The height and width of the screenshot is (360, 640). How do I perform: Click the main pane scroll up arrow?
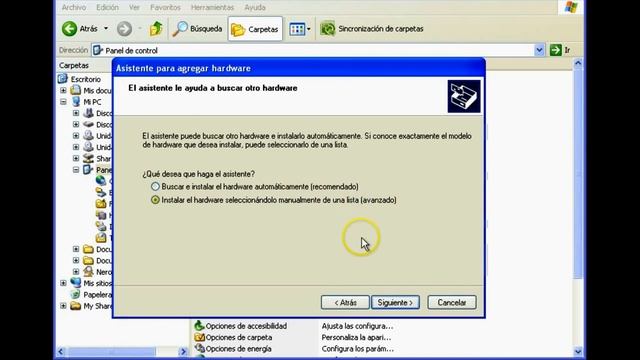(x=578, y=63)
